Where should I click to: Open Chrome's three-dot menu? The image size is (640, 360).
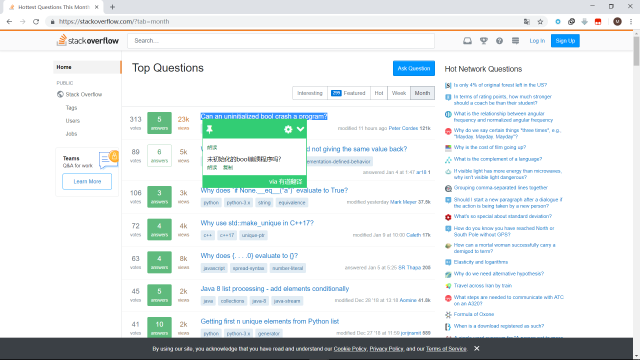tap(631, 22)
